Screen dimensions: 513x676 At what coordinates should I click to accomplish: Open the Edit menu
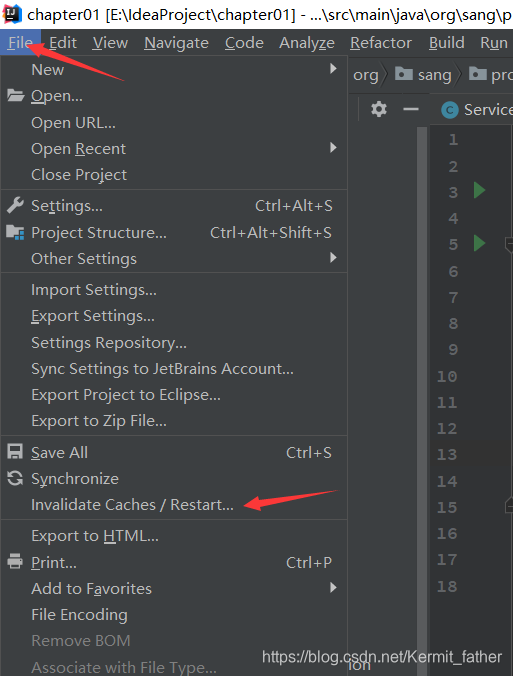63,43
